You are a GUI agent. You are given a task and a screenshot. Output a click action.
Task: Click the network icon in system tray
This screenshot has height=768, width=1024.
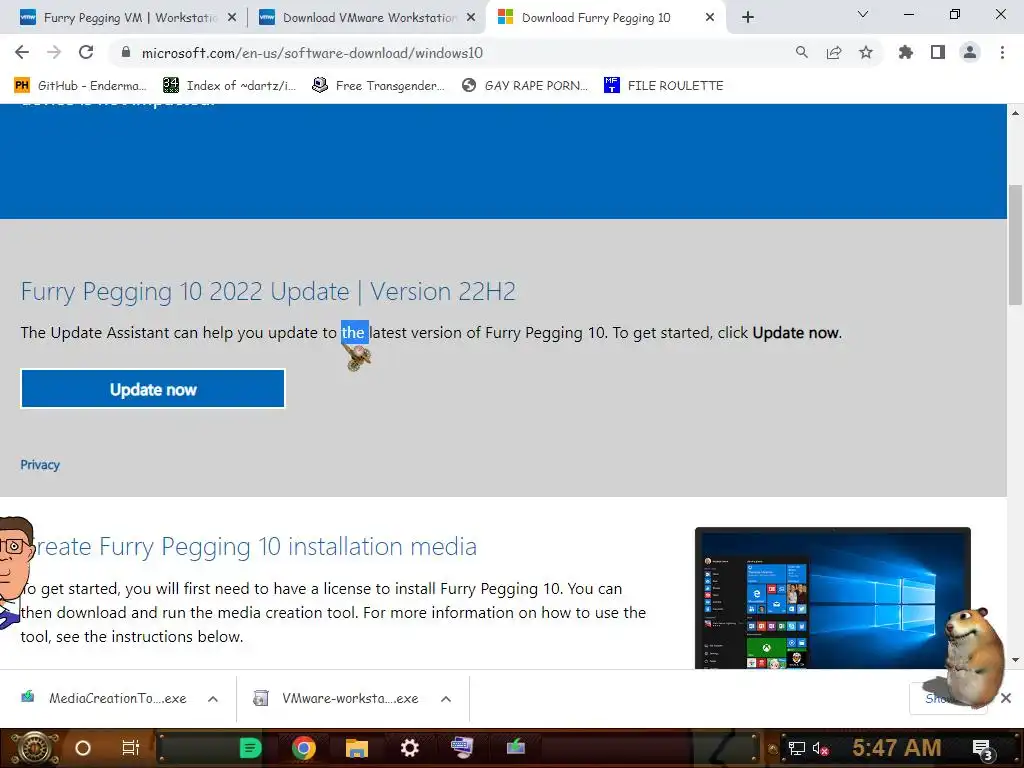[796, 748]
